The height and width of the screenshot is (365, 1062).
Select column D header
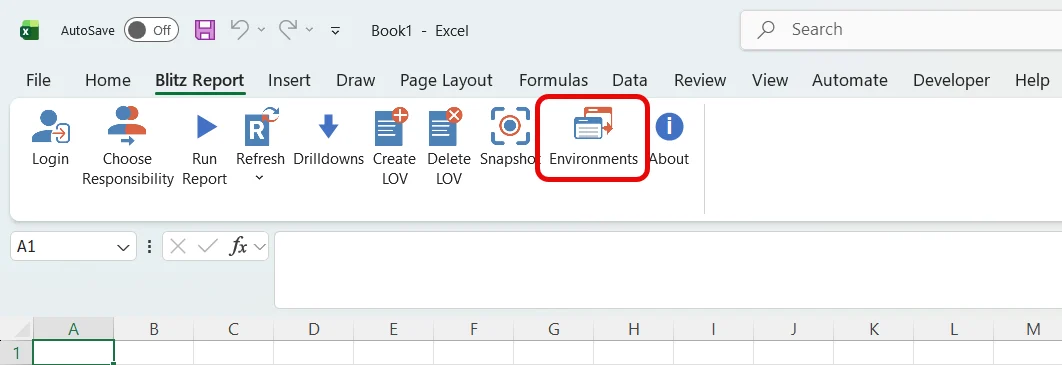click(314, 329)
